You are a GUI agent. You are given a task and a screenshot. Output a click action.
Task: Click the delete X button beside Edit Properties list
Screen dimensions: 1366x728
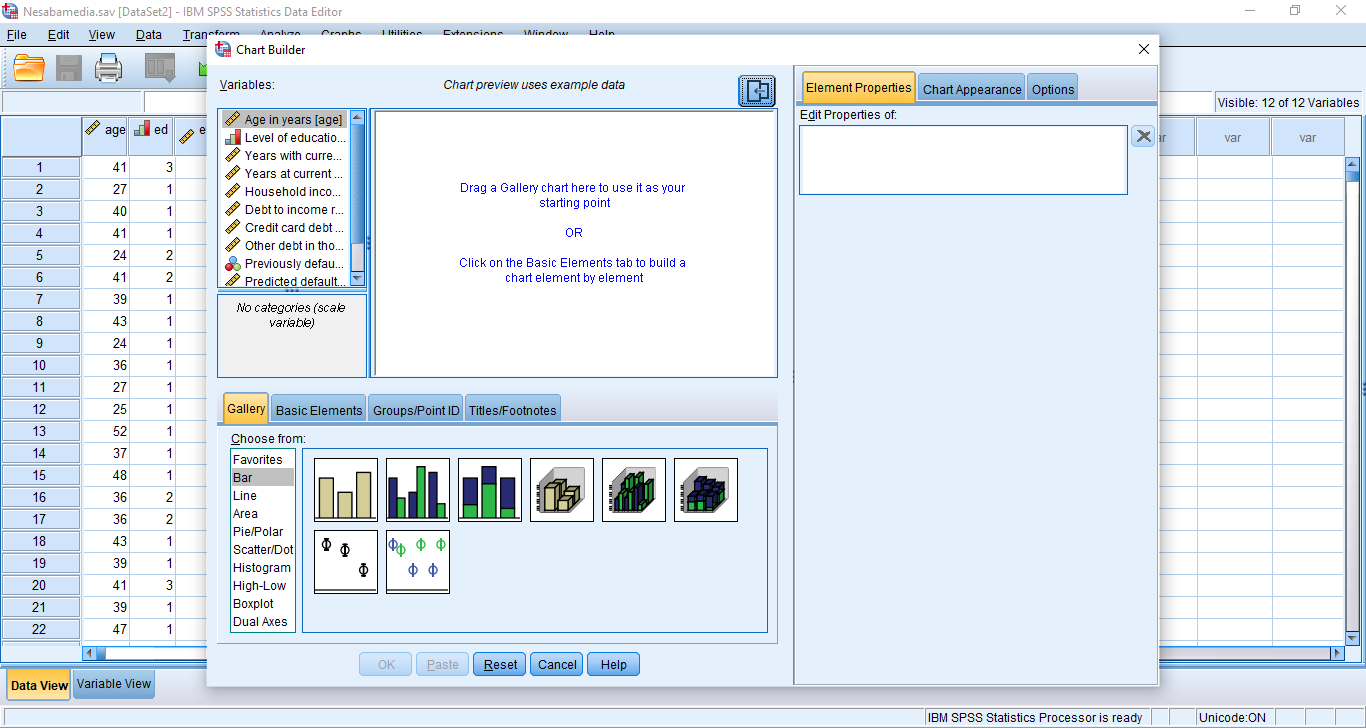(x=1143, y=137)
